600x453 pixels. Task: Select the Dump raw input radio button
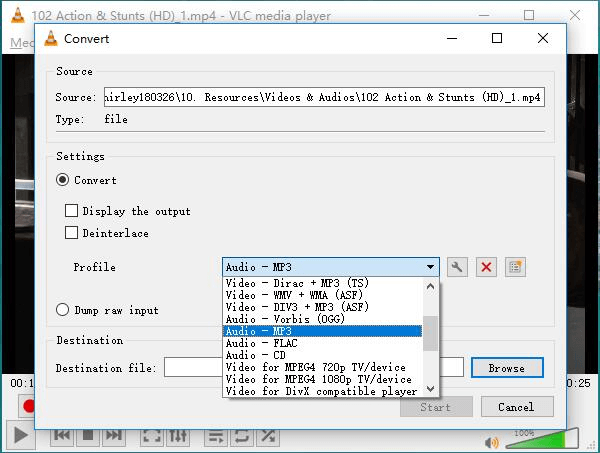(63, 310)
